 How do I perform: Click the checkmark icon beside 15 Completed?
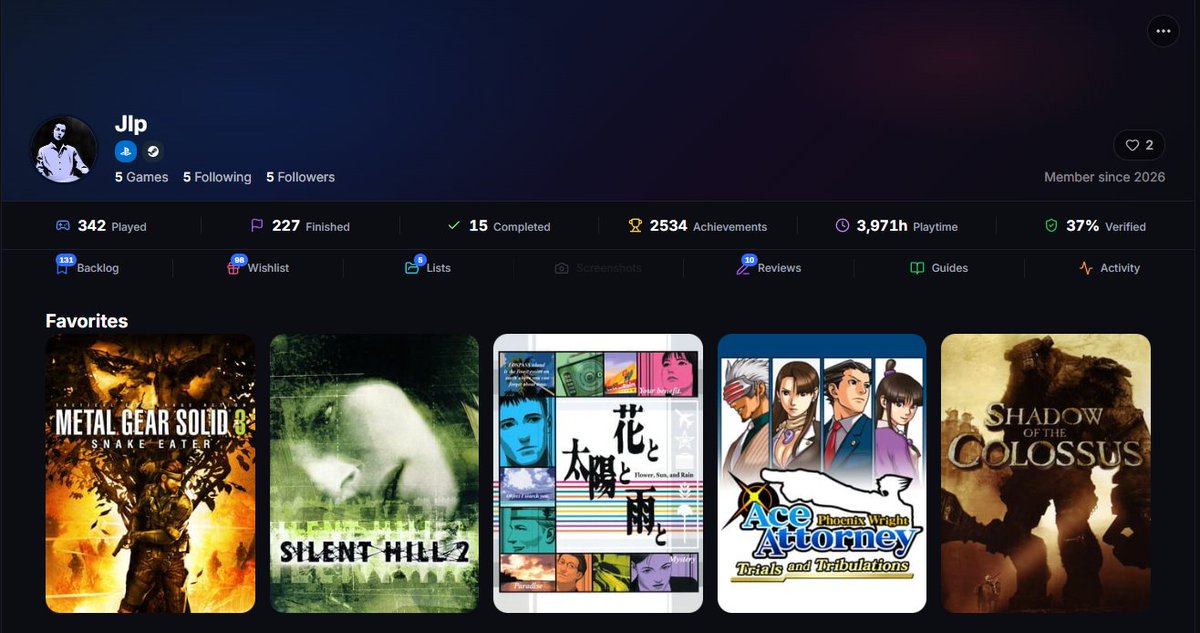454,226
